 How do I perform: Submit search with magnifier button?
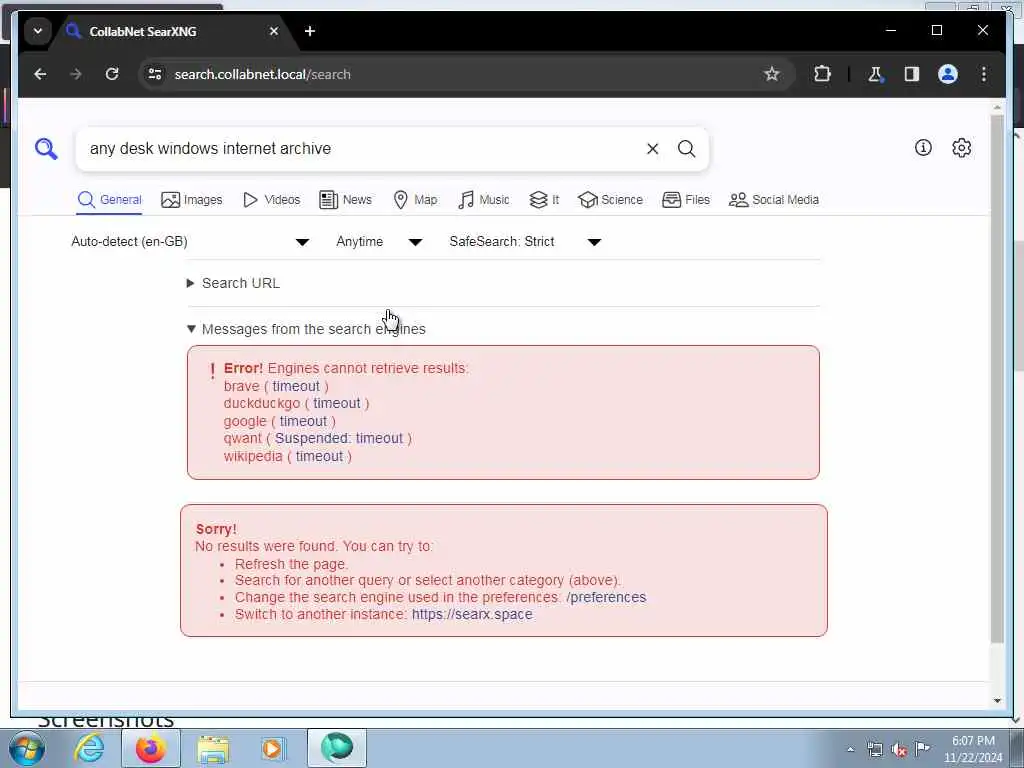(686, 149)
